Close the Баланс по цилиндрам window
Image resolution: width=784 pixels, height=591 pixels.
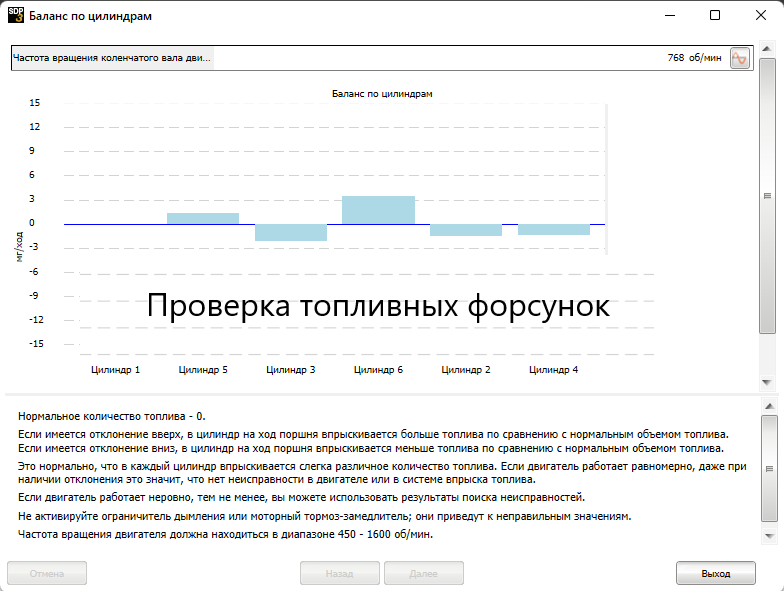(760, 16)
